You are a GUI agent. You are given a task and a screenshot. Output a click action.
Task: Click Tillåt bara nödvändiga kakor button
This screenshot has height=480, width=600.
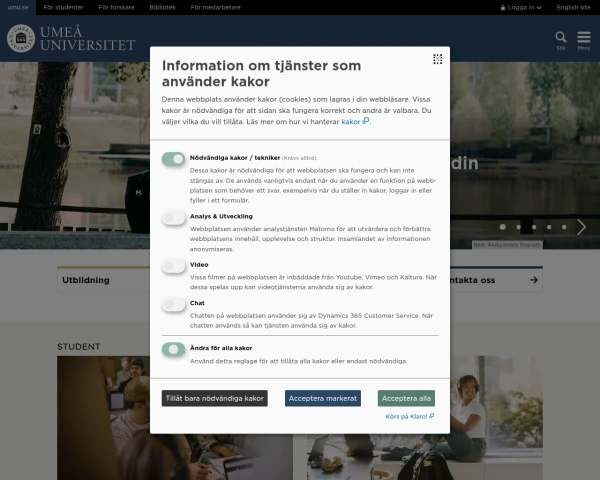(215, 398)
